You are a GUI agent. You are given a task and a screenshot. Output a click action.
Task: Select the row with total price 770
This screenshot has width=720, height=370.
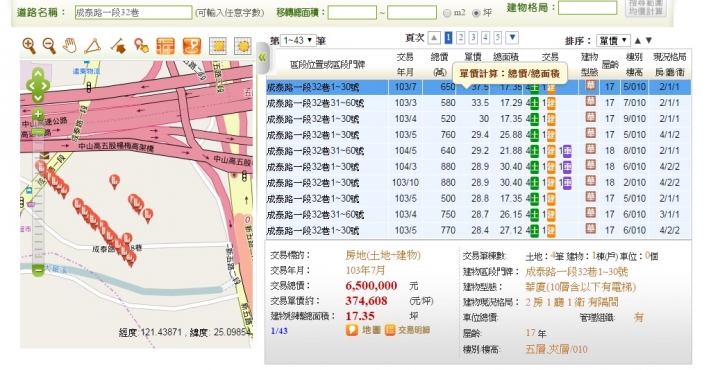pyautogui.click(x=478, y=230)
